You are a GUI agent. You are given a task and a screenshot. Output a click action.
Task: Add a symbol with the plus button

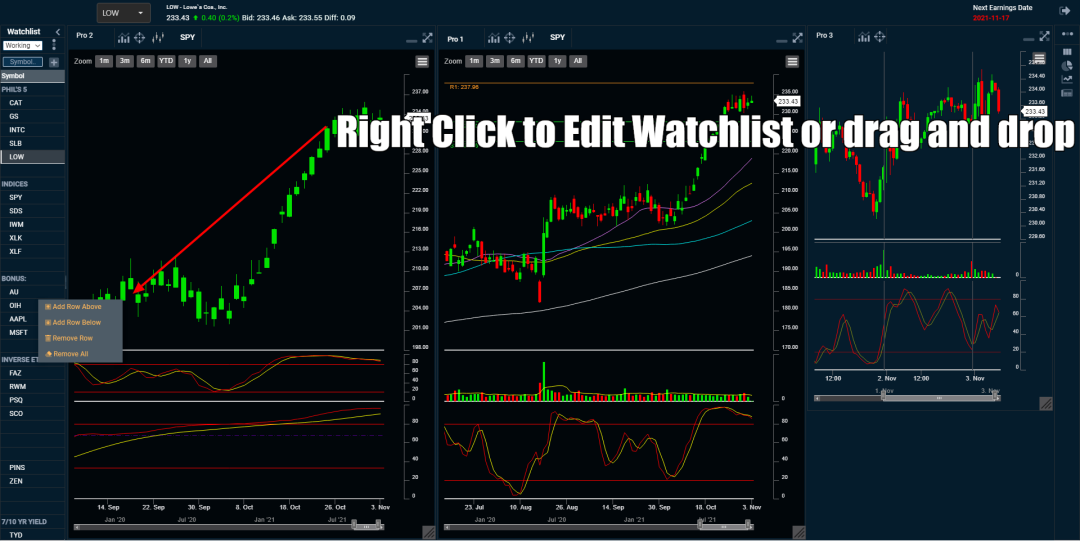click(x=54, y=62)
